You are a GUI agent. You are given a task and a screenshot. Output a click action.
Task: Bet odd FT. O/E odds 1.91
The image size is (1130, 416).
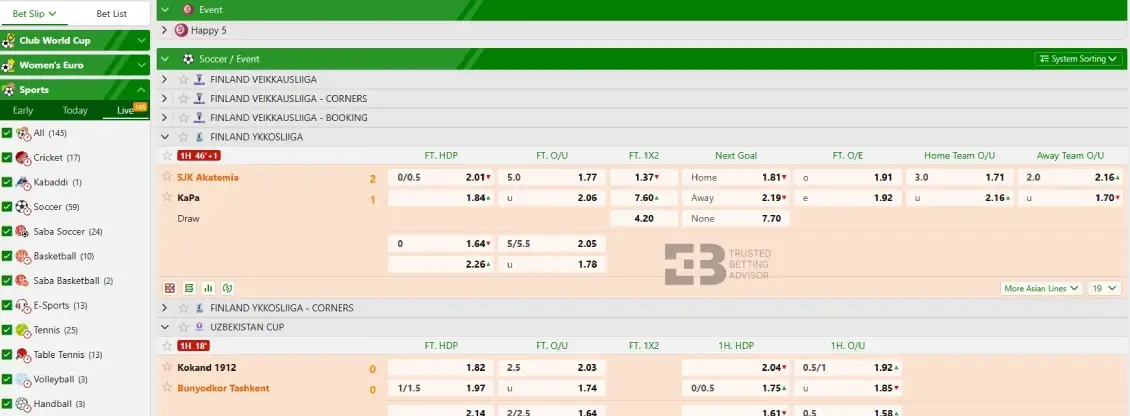[x=848, y=177]
